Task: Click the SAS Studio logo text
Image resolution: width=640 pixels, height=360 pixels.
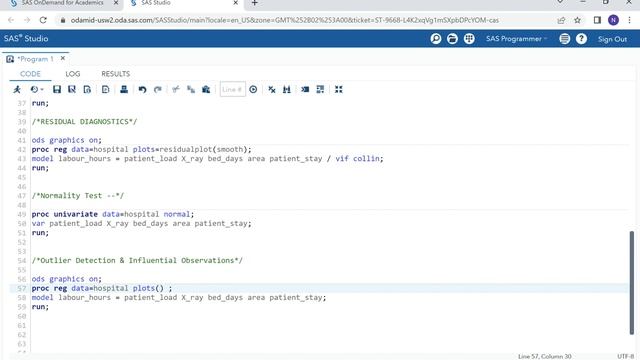Action: coord(26,38)
